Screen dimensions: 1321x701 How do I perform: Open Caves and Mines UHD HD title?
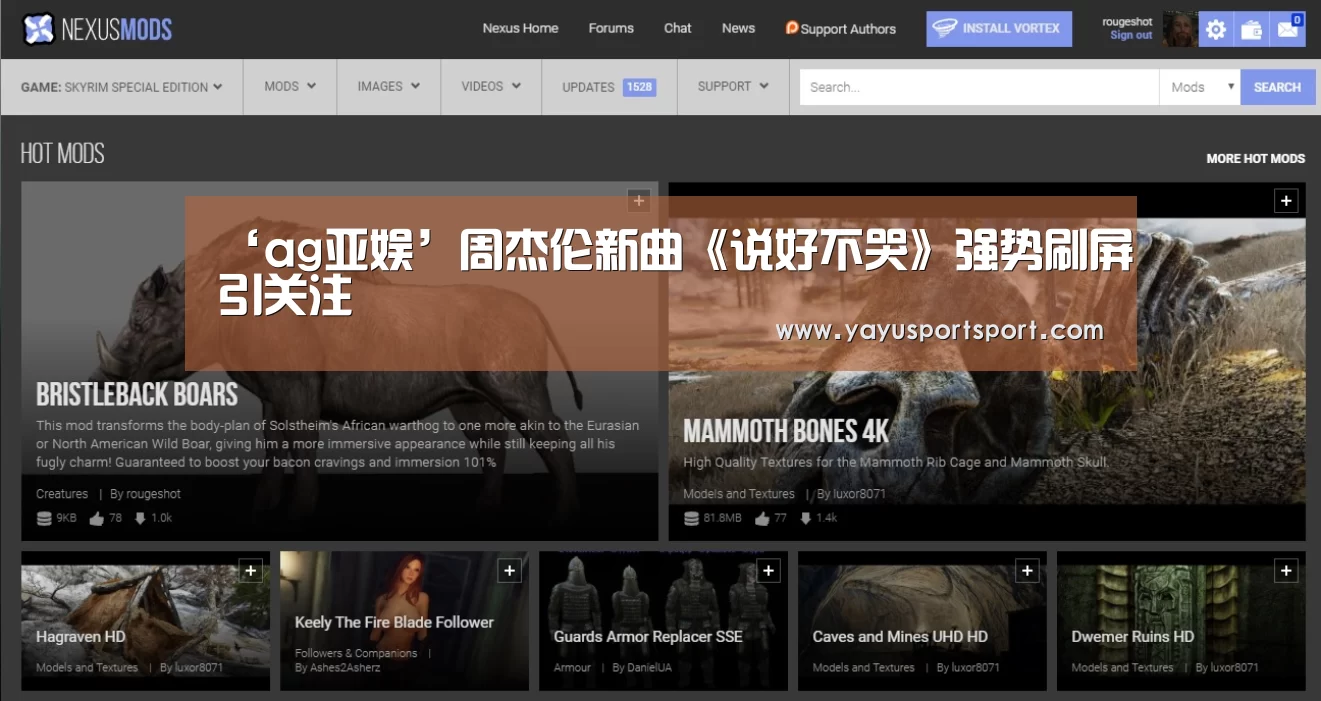click(x=900, y=637)
